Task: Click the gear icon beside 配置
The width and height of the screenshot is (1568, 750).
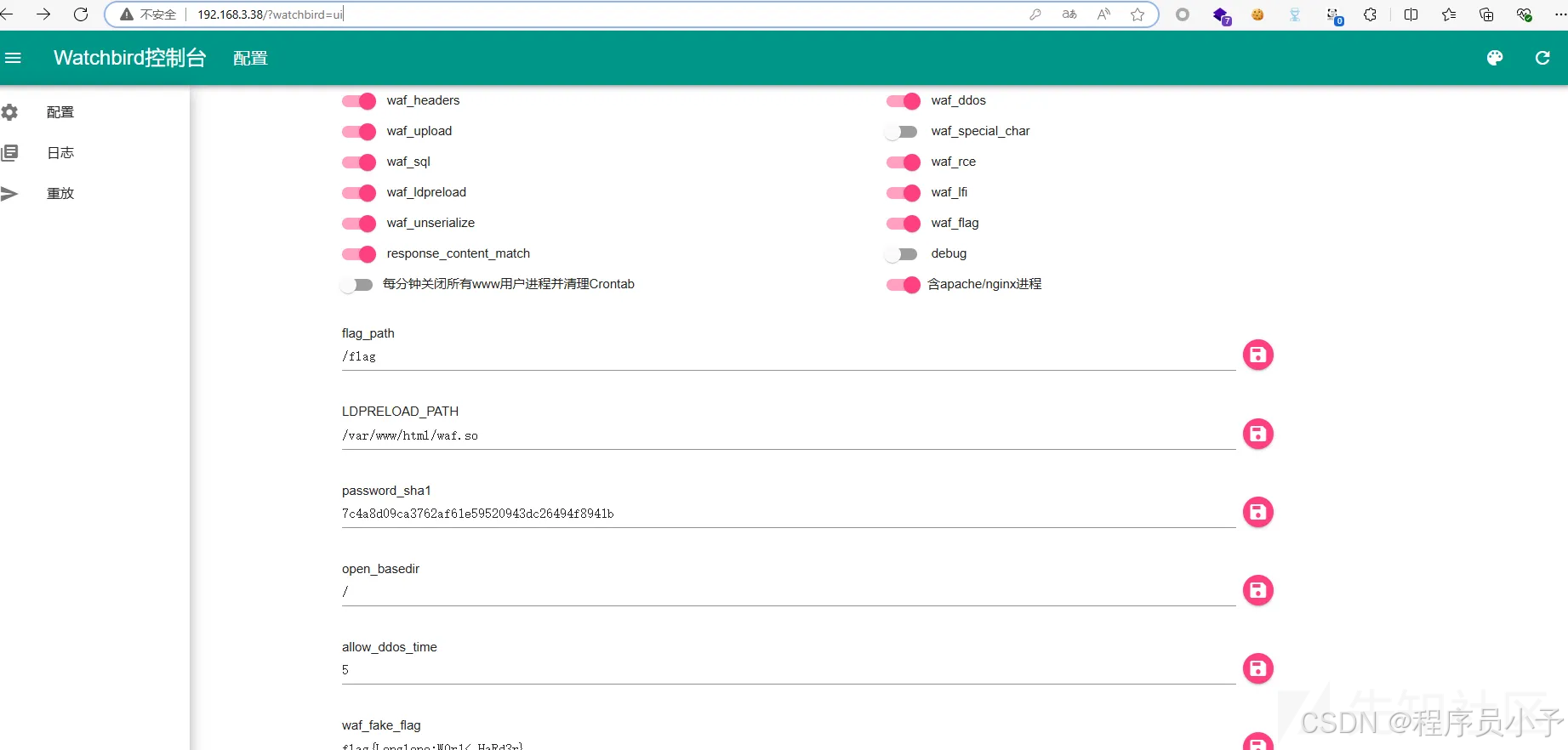Action: point(9,112)
